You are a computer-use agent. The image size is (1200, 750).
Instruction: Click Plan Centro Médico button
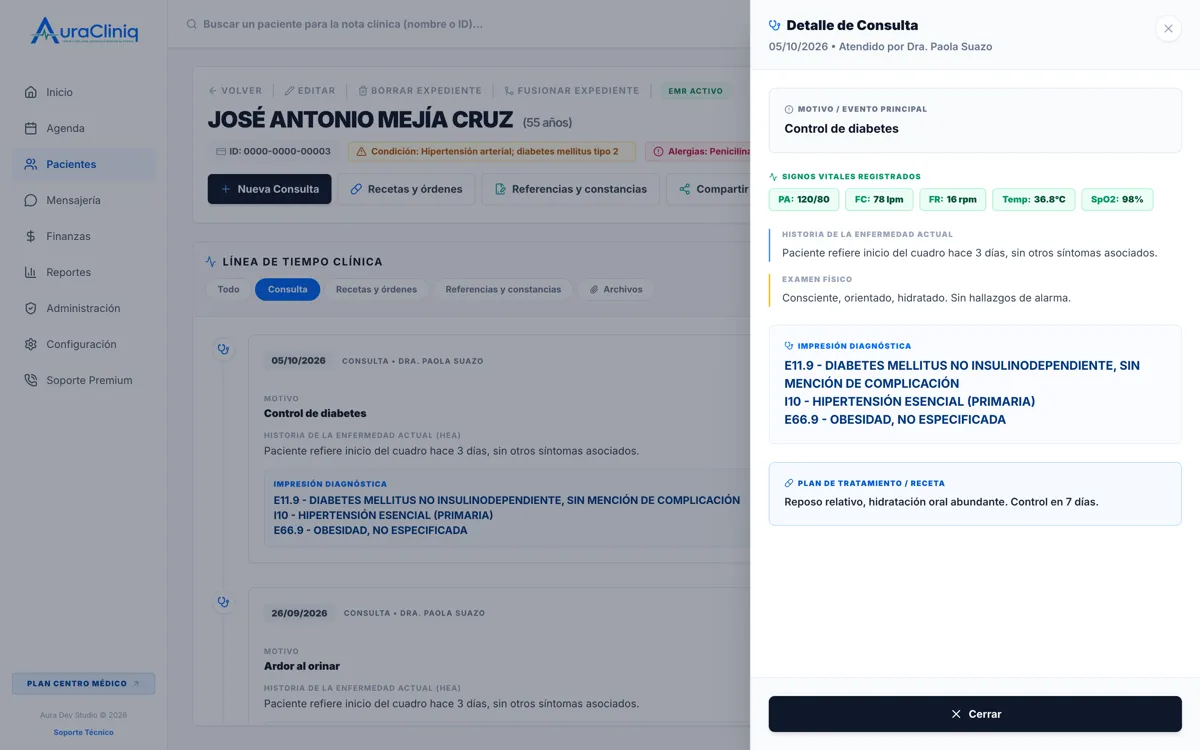[84, 684]
